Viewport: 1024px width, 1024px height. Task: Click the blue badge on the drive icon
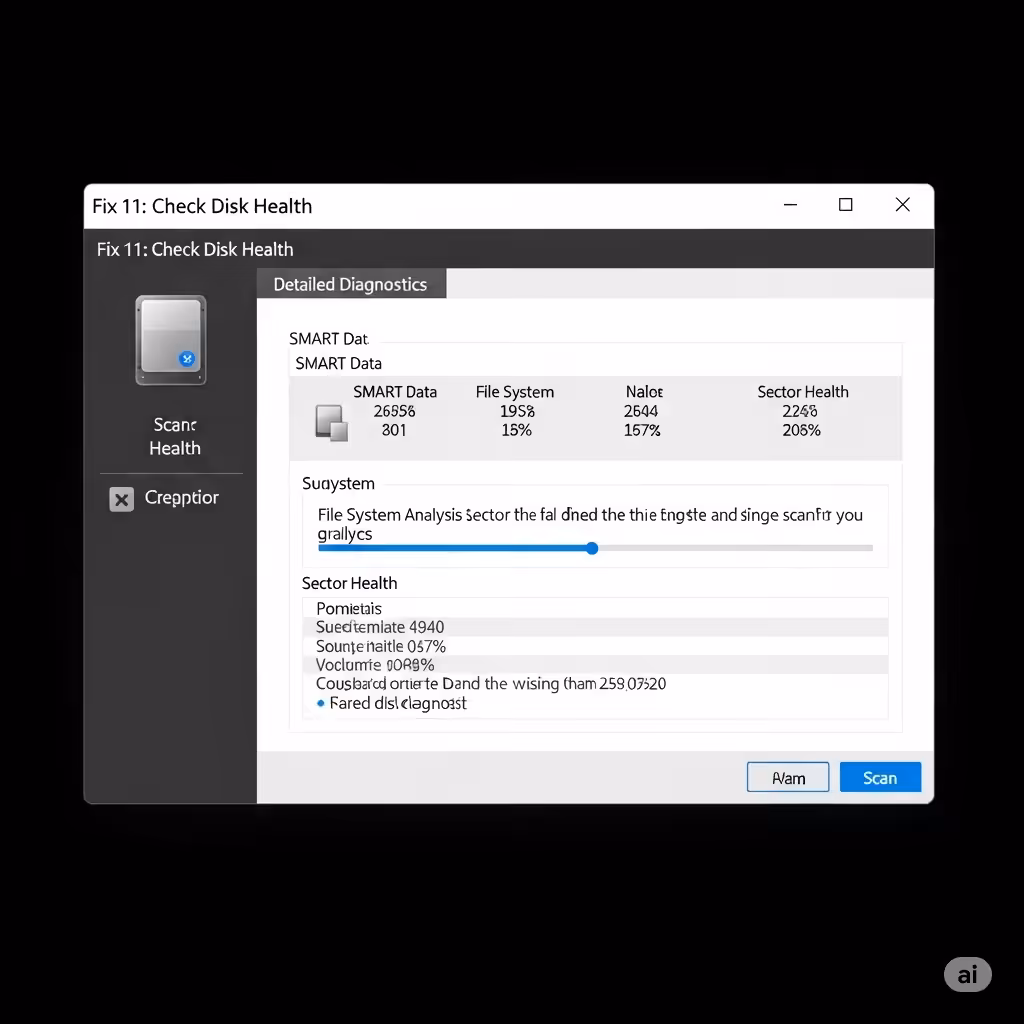(187, 359)
